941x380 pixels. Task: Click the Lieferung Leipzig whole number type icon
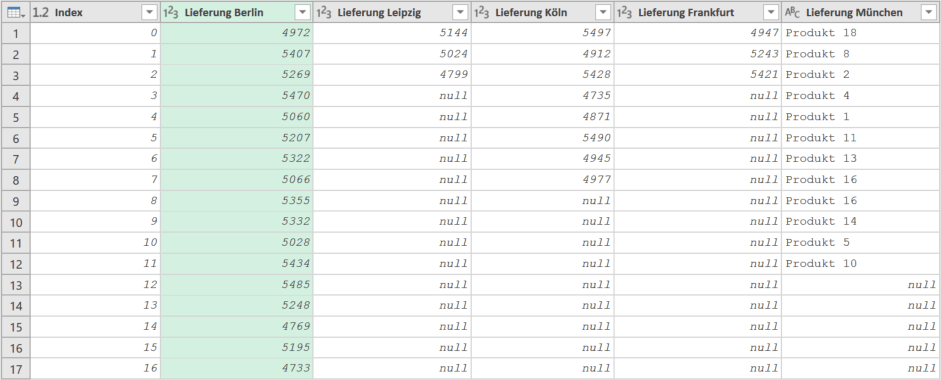point(323,13)
